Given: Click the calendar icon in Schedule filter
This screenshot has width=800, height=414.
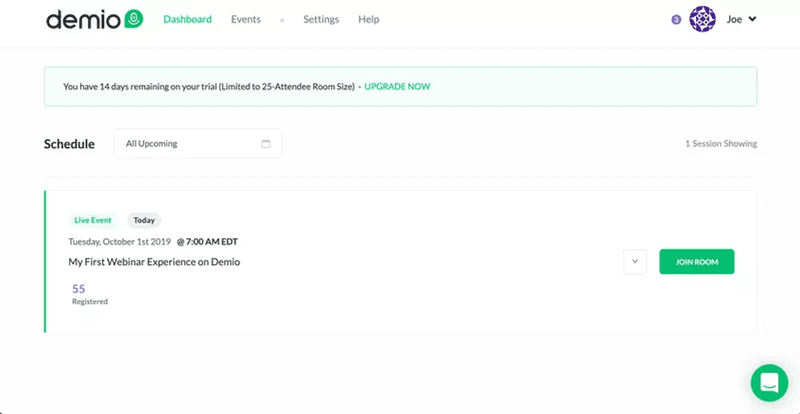Looking at the screenshot, I should 266,144.
